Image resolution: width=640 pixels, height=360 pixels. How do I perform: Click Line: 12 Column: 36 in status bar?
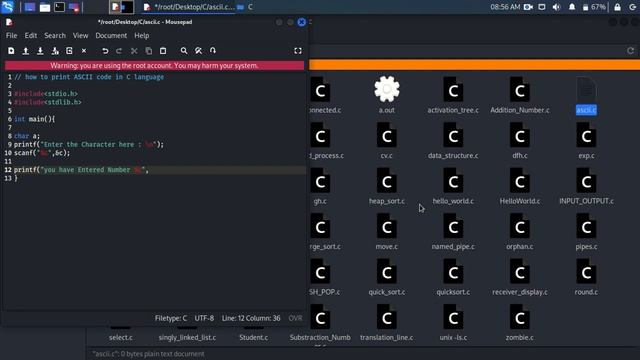coord(251,318)
